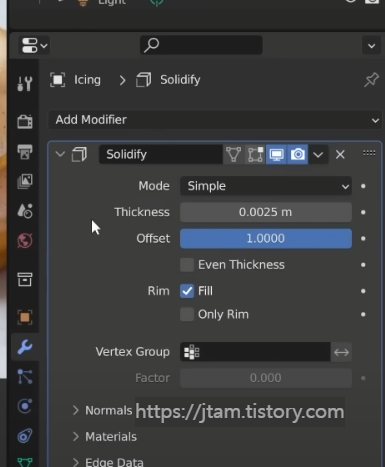
Task: Click the Offset value slider
Action: pos(266,238)
